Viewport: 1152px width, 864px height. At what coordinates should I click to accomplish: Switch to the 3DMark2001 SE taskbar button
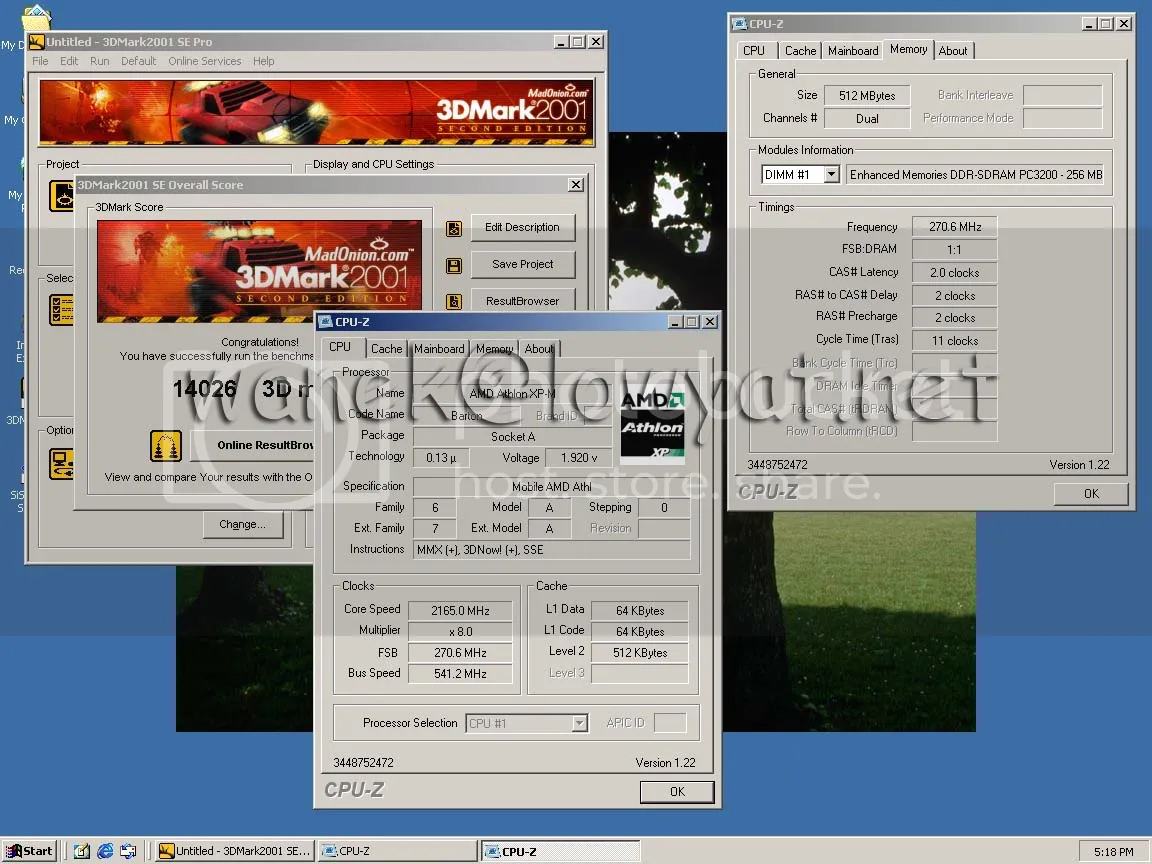(235, 851)
